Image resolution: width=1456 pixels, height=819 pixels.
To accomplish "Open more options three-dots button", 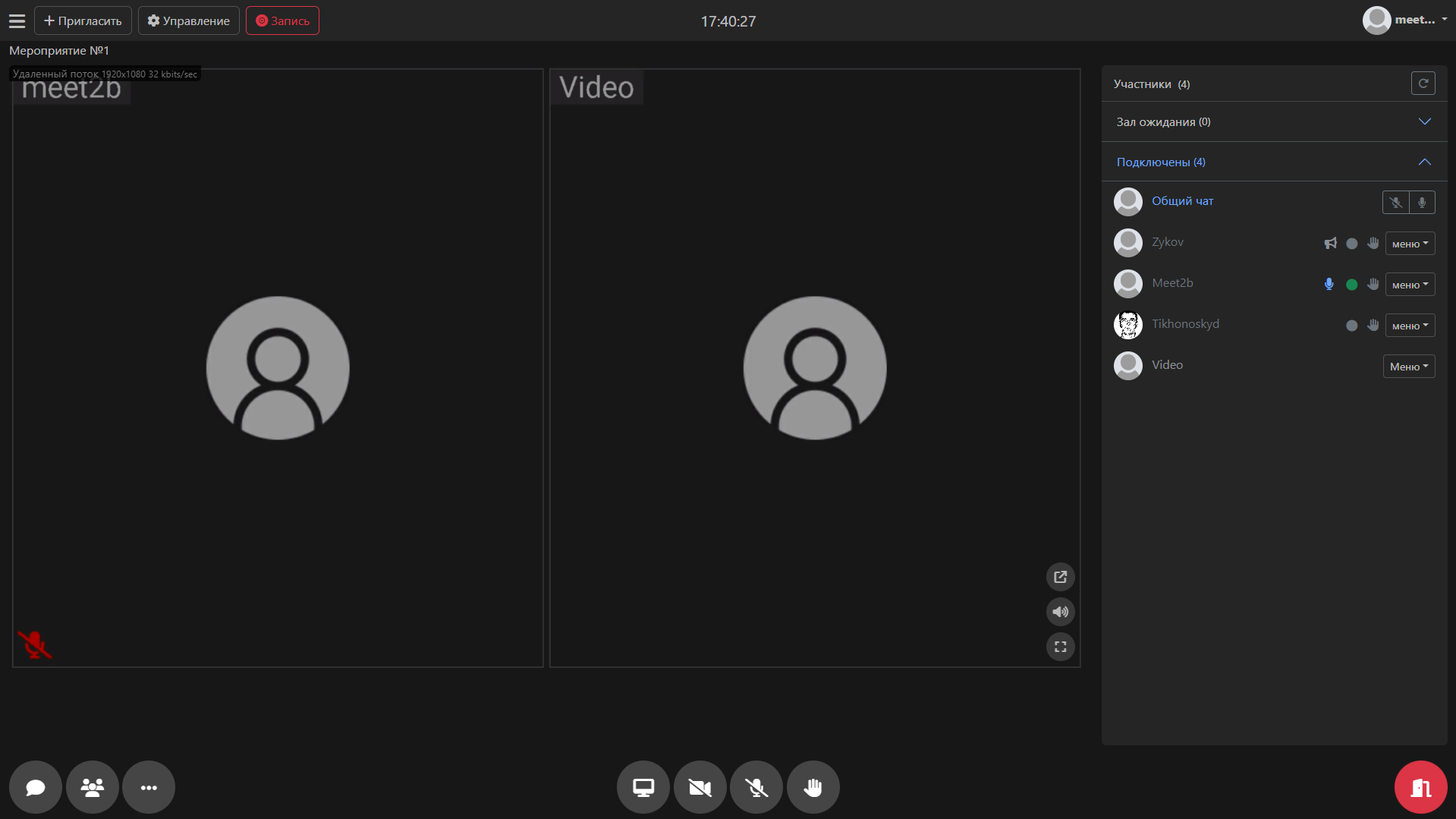I will 149,787.
